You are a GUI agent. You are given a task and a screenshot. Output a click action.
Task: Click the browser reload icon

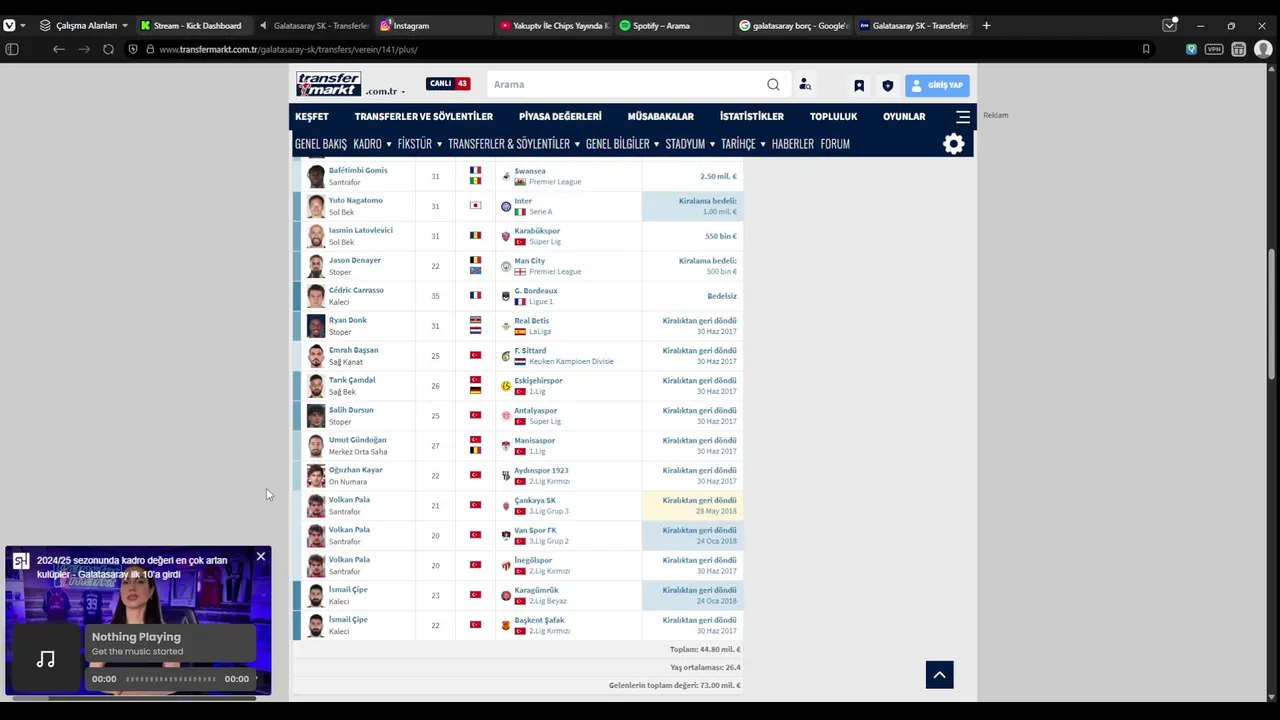[108, 49]
